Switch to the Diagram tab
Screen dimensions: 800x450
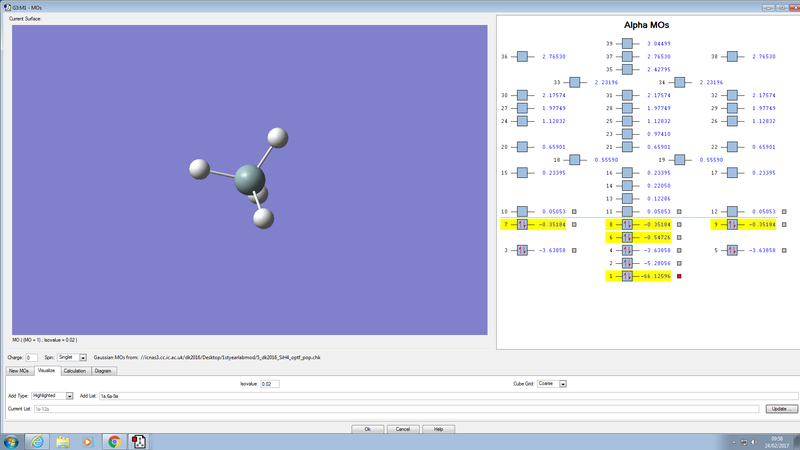(103, 371)
